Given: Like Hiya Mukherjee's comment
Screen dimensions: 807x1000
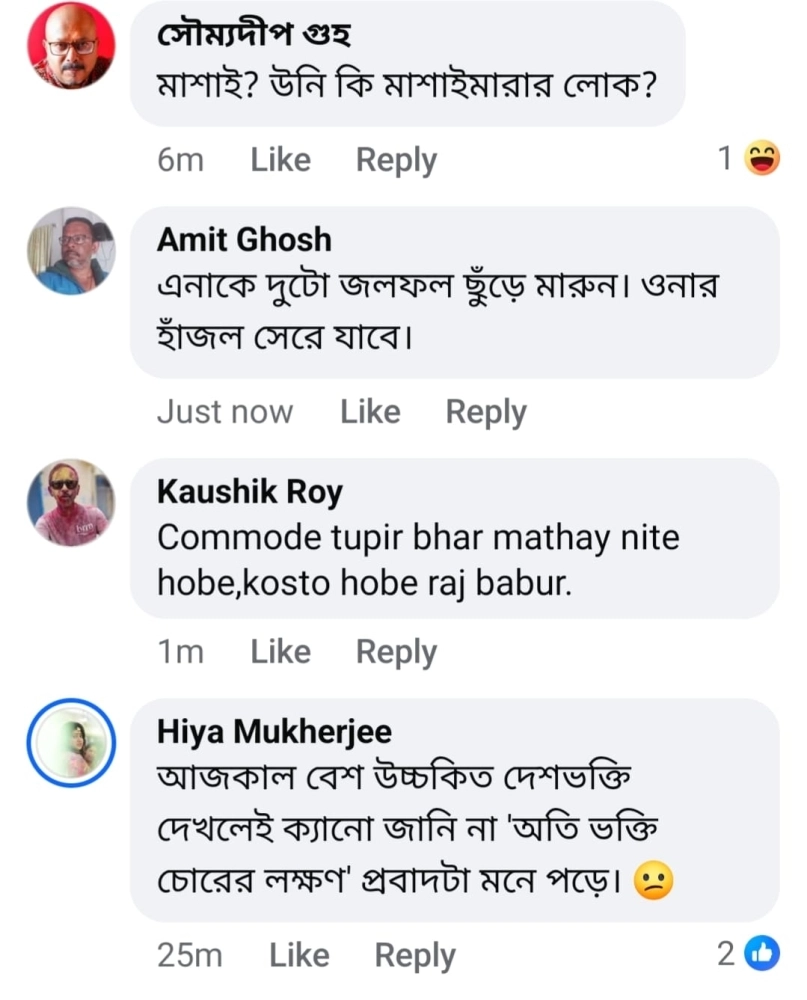Looking at the screenshot, I should pos(299,956).
